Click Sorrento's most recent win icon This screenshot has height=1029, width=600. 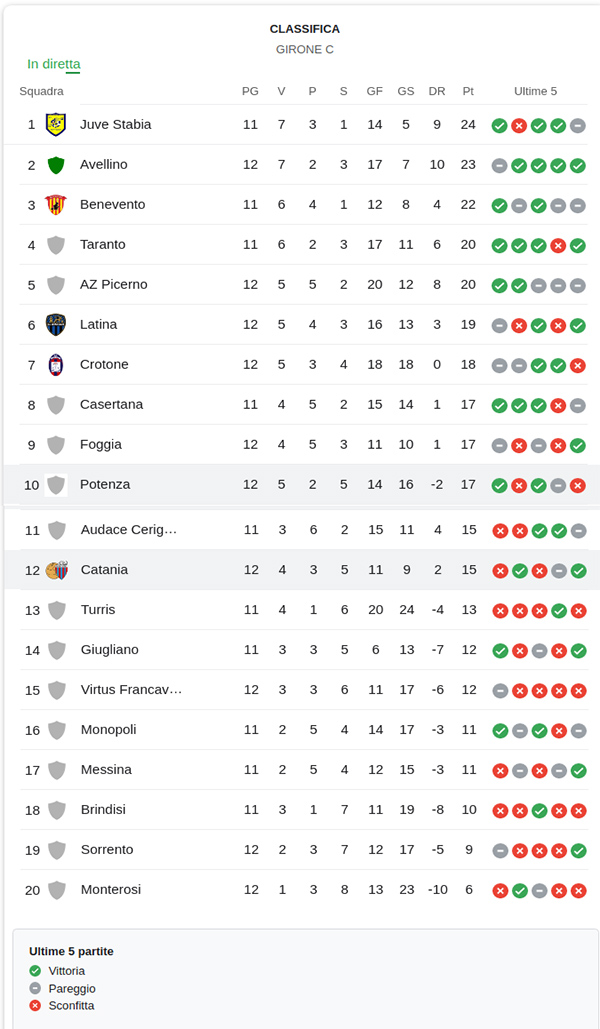pos(578,850)
